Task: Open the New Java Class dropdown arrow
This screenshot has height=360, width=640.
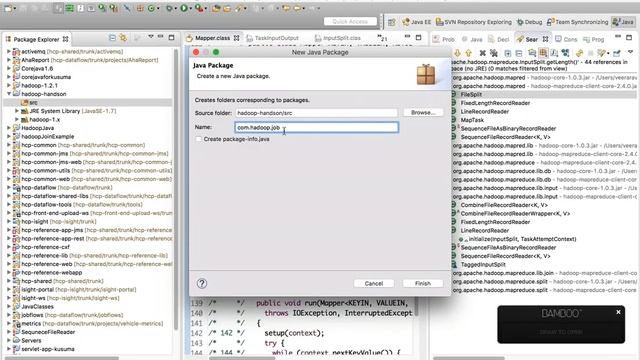Action: tap(158, 8)
